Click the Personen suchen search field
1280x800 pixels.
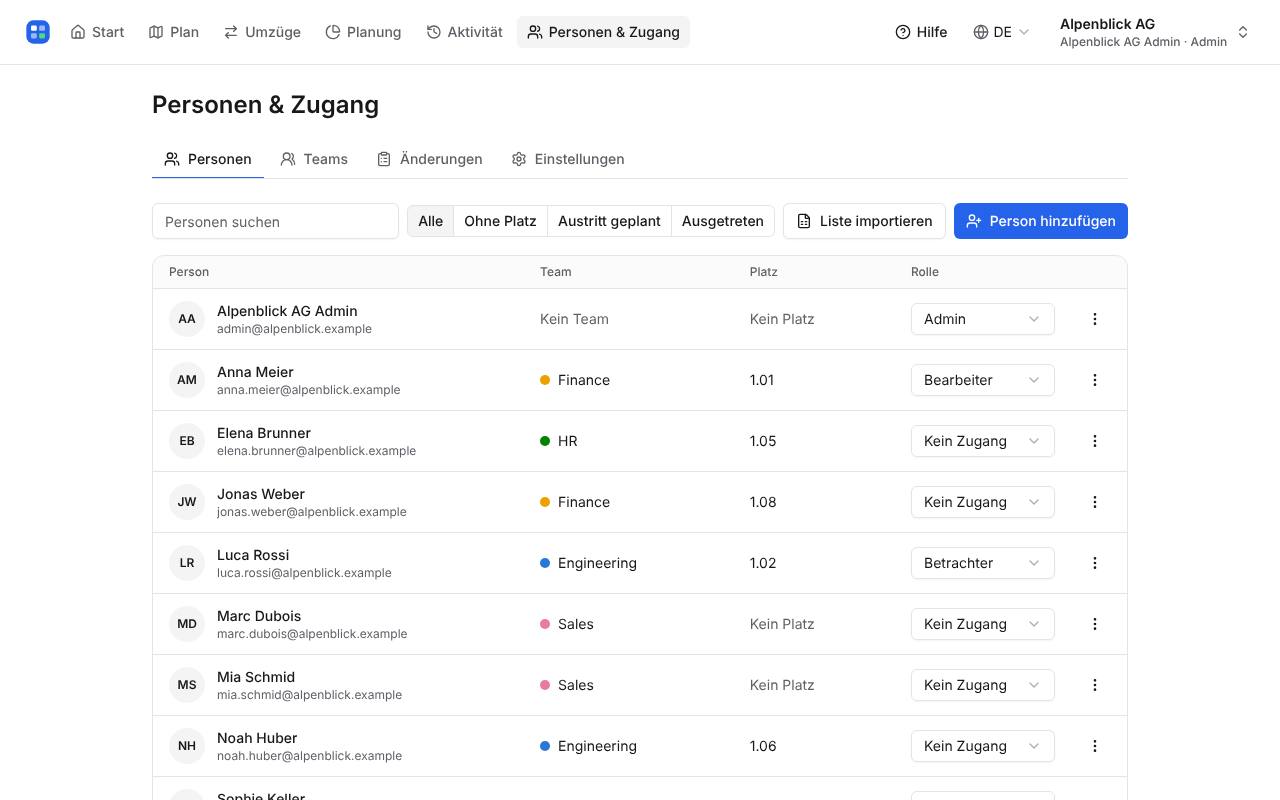click(275, 221)
